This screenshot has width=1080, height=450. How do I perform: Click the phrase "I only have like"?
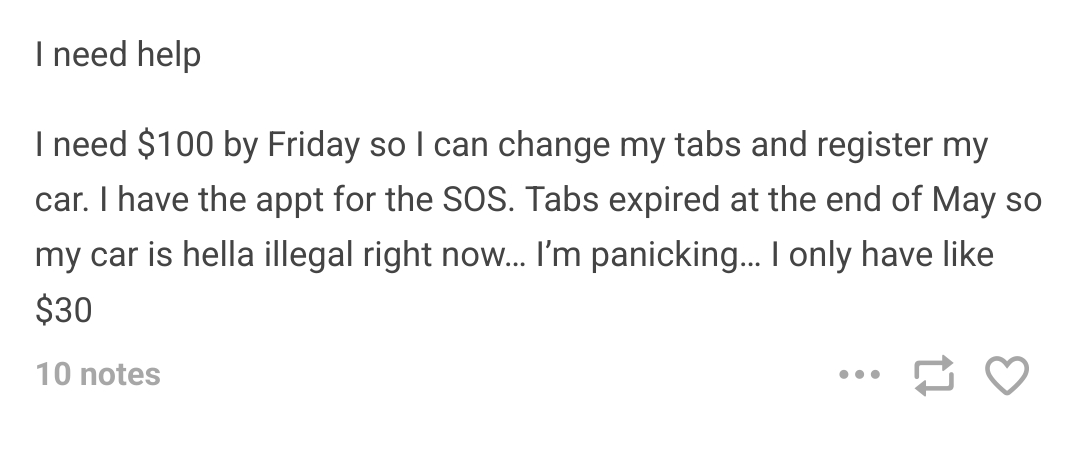point(882,255)
